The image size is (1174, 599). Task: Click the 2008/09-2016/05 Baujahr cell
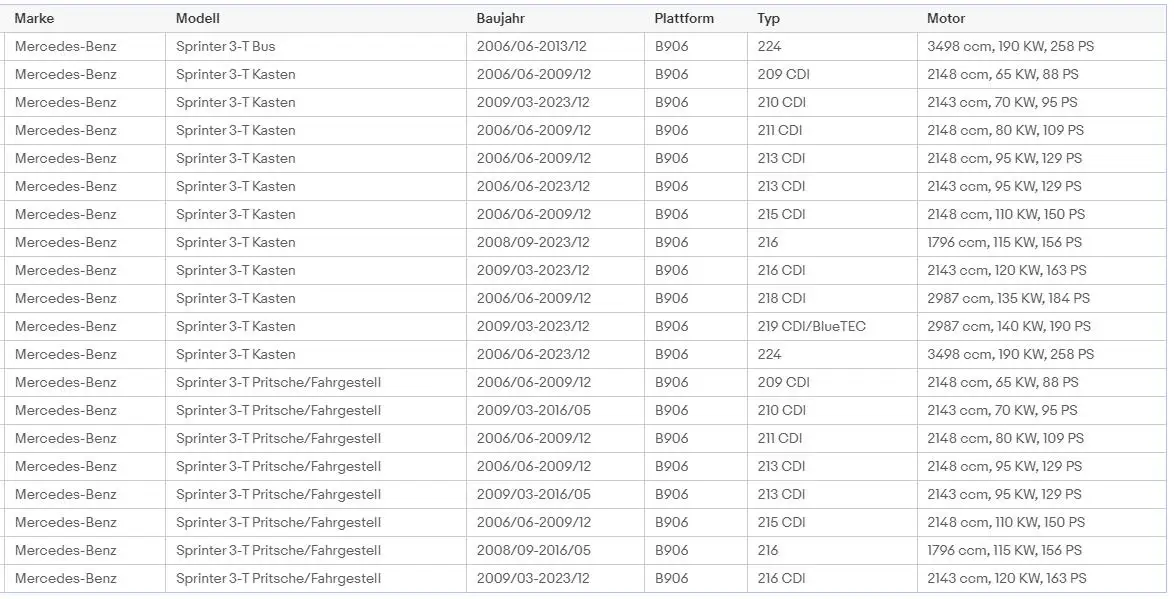click(x=533, y=550)
